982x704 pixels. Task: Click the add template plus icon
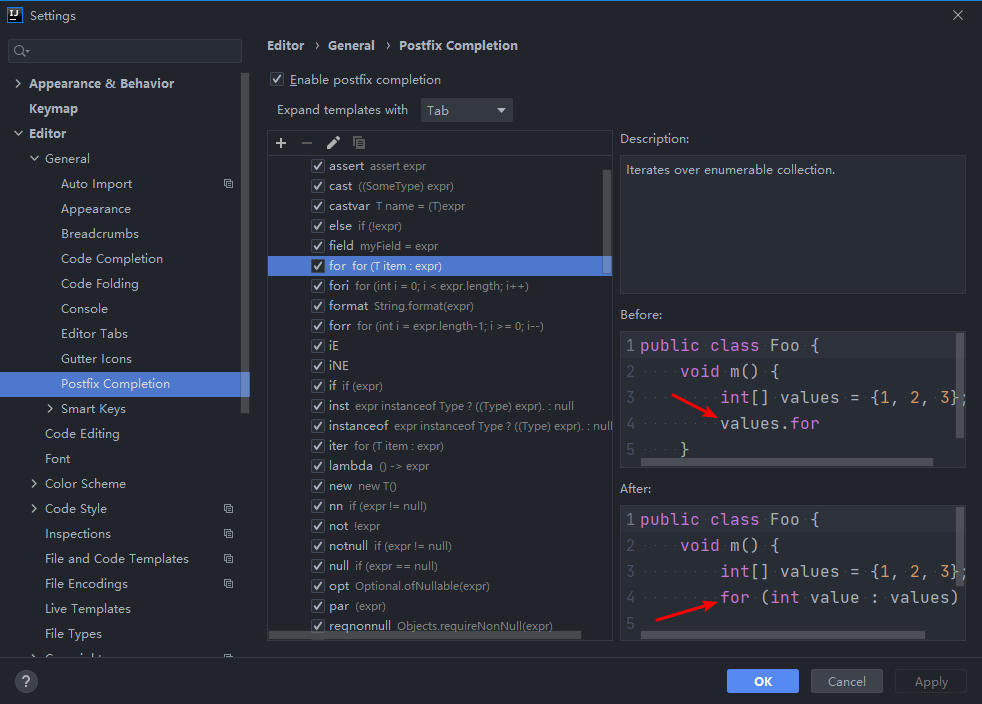[281, 143]
